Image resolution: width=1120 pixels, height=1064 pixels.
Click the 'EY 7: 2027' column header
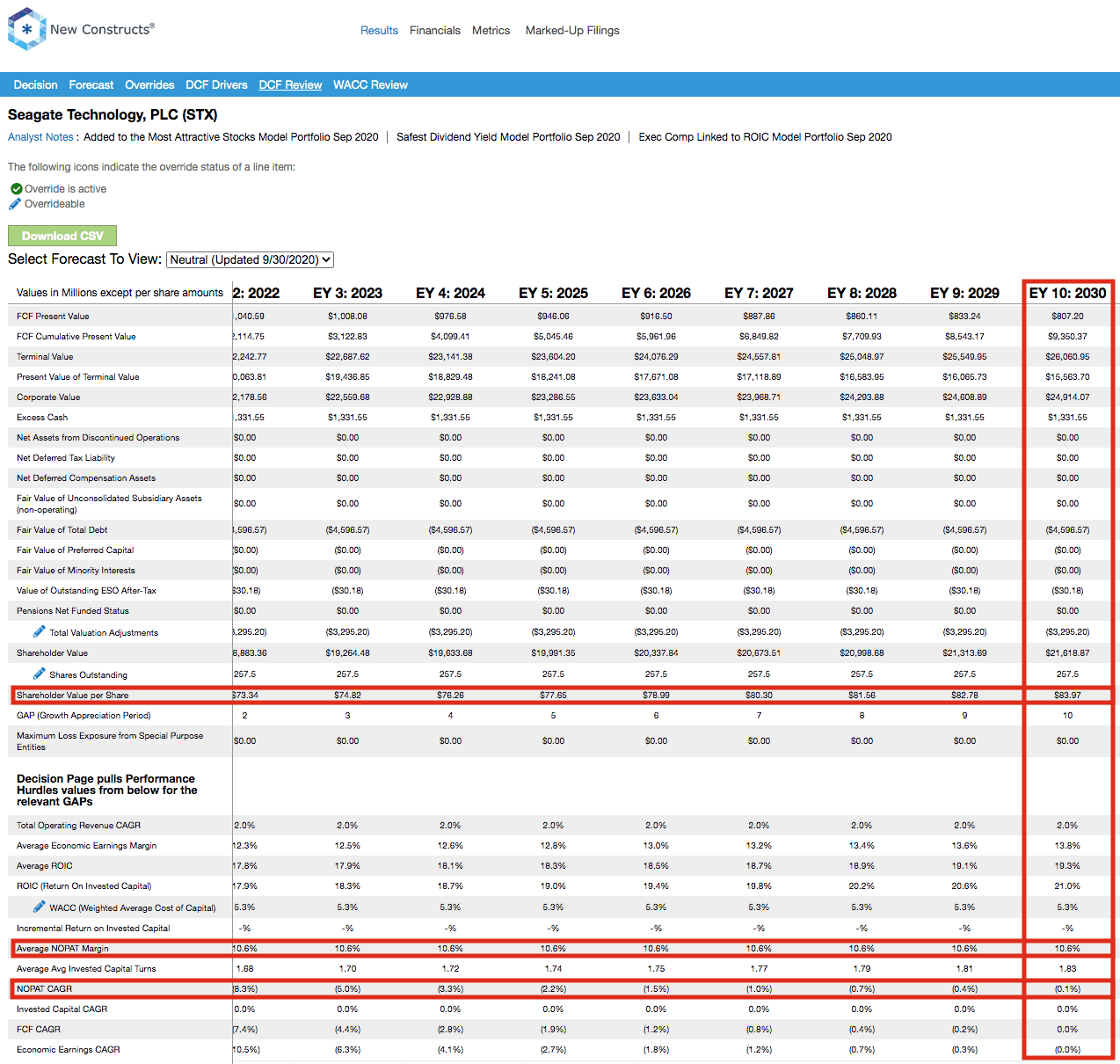(759, 293)
